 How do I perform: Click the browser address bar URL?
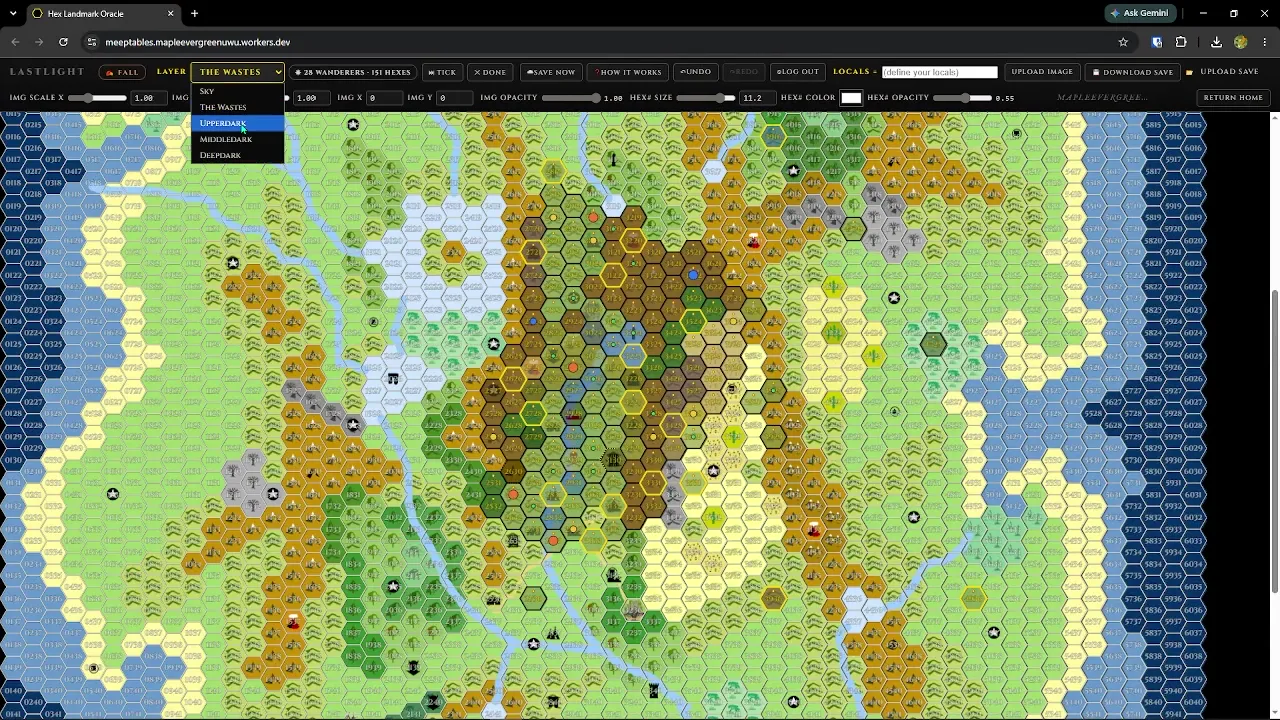(198, 42)
